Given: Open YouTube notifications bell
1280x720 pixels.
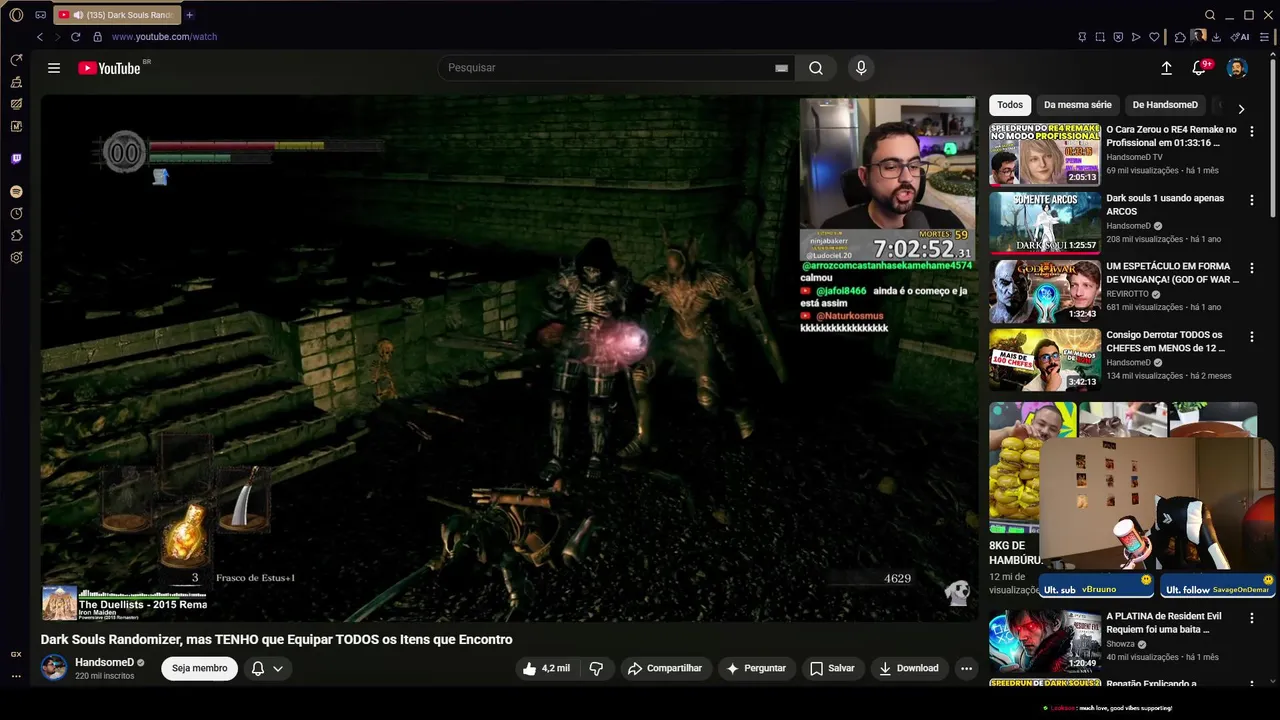Looking at the screenshot, I should (x=1199, y=68).
